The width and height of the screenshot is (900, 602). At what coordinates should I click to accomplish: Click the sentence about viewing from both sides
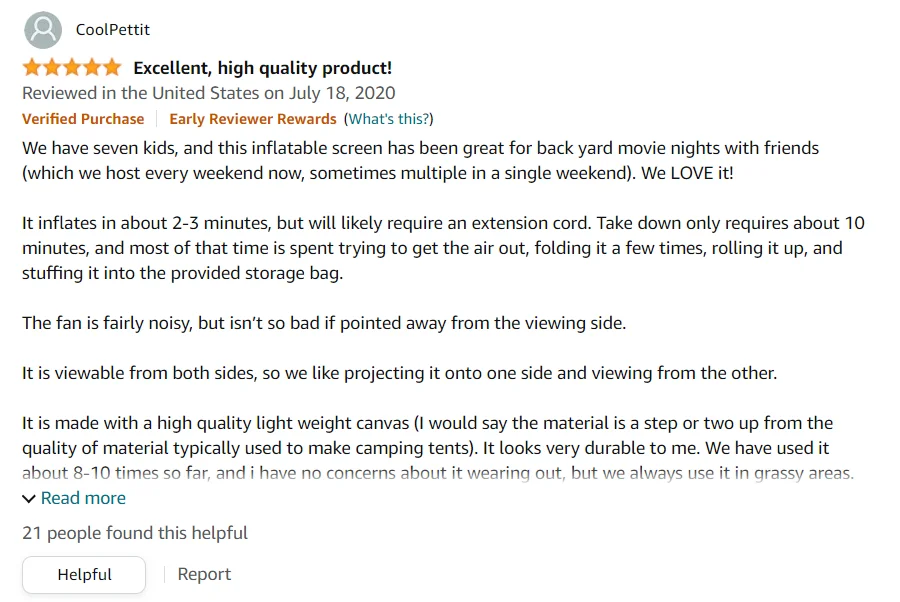[399, 373]
